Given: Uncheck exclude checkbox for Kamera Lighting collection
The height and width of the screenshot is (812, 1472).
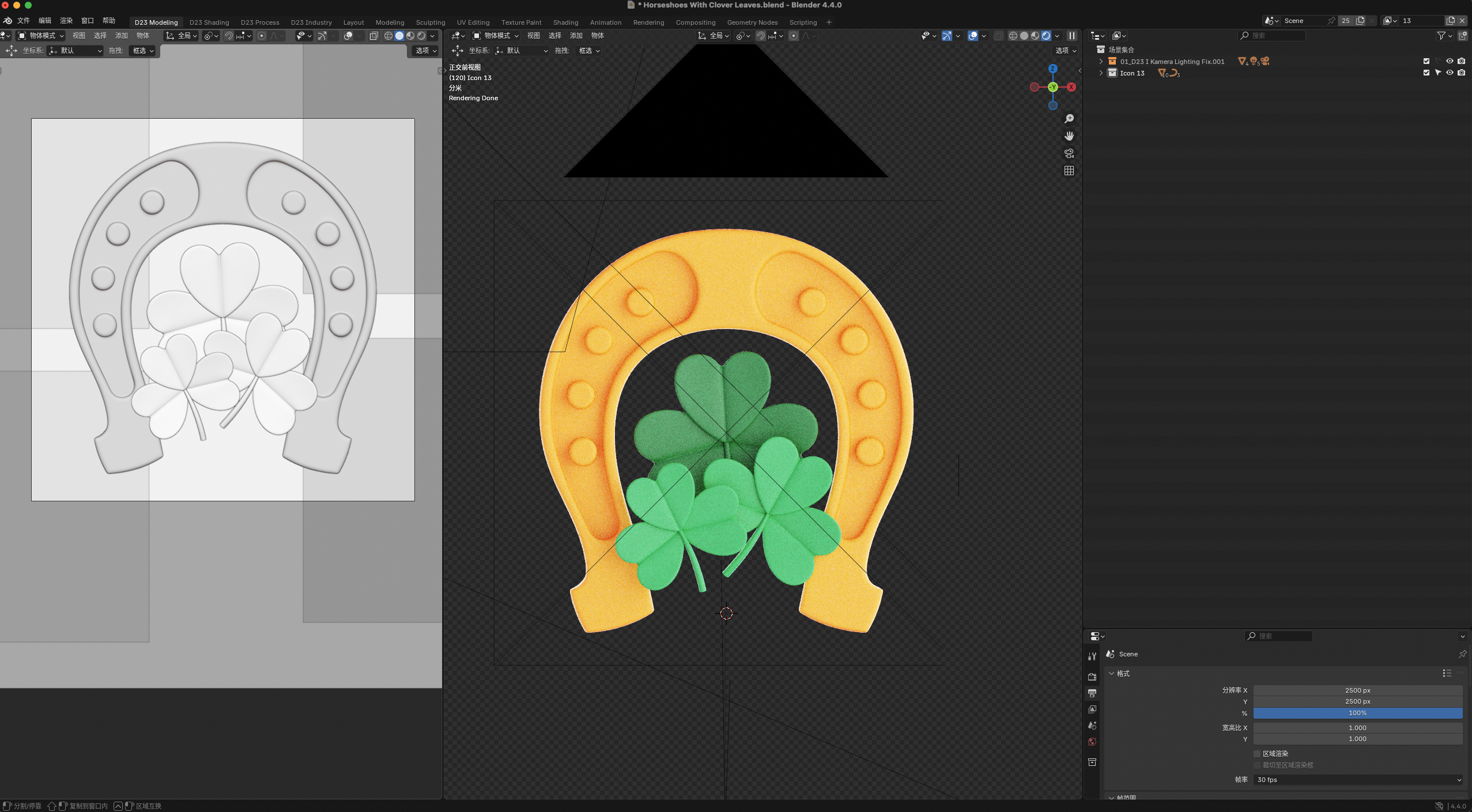Looking at the screenshot, I should [x=1426, y=61].
